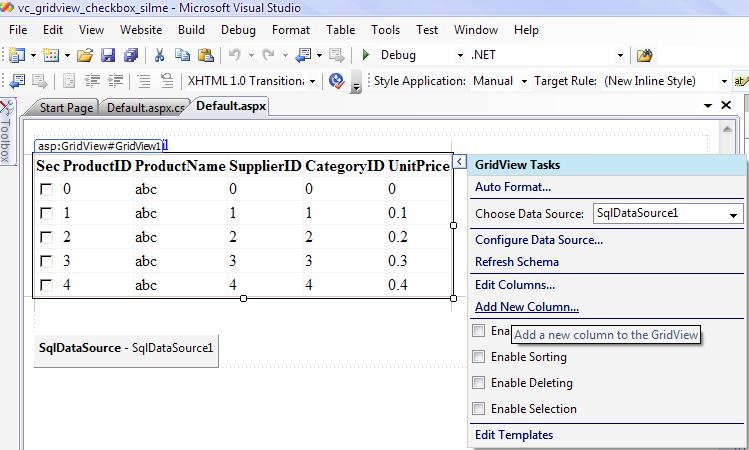Open Target Rule New Inline Style dropdown
The image size is (749, 450).
(x=724, y=81)
